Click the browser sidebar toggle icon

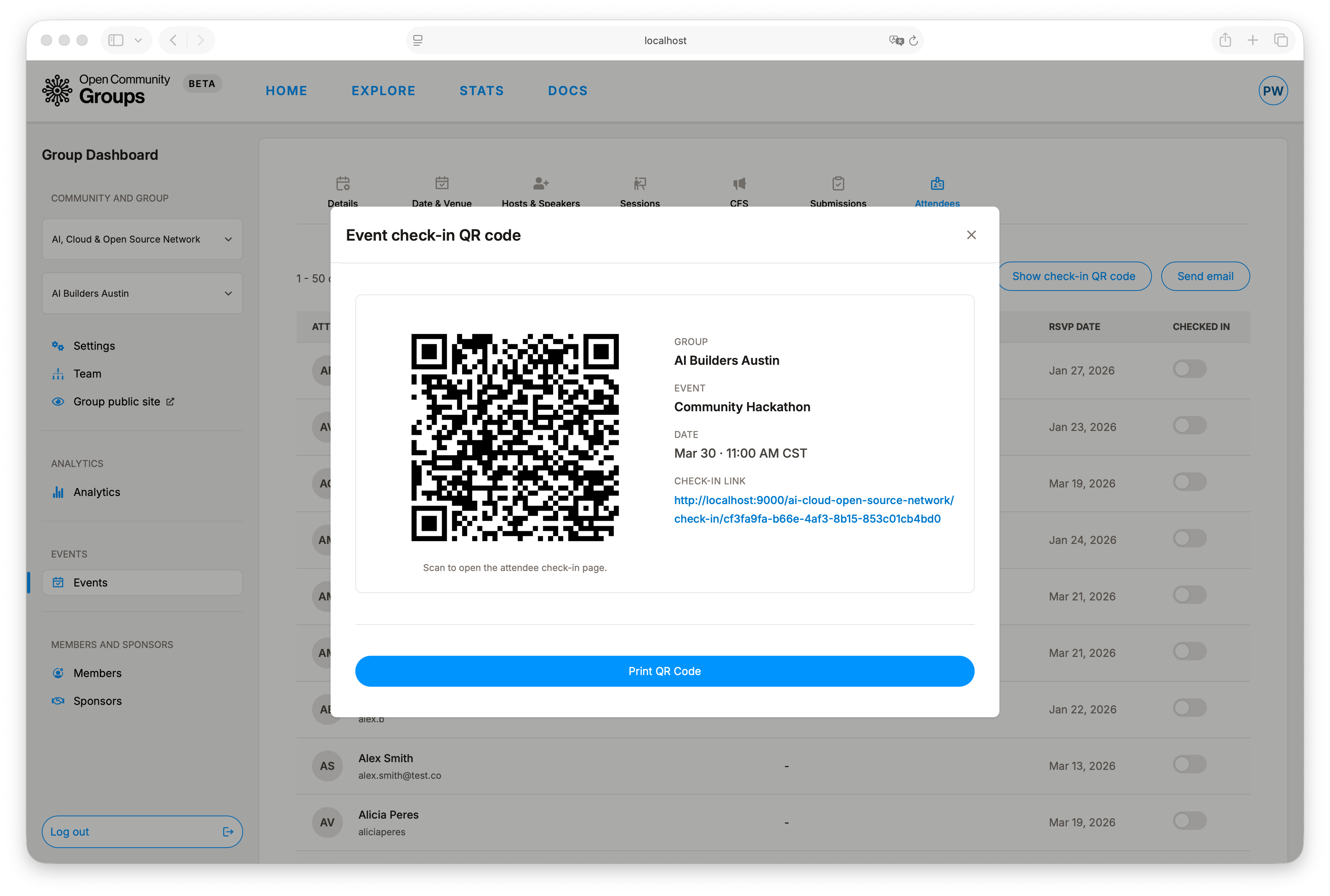(116, 40)
